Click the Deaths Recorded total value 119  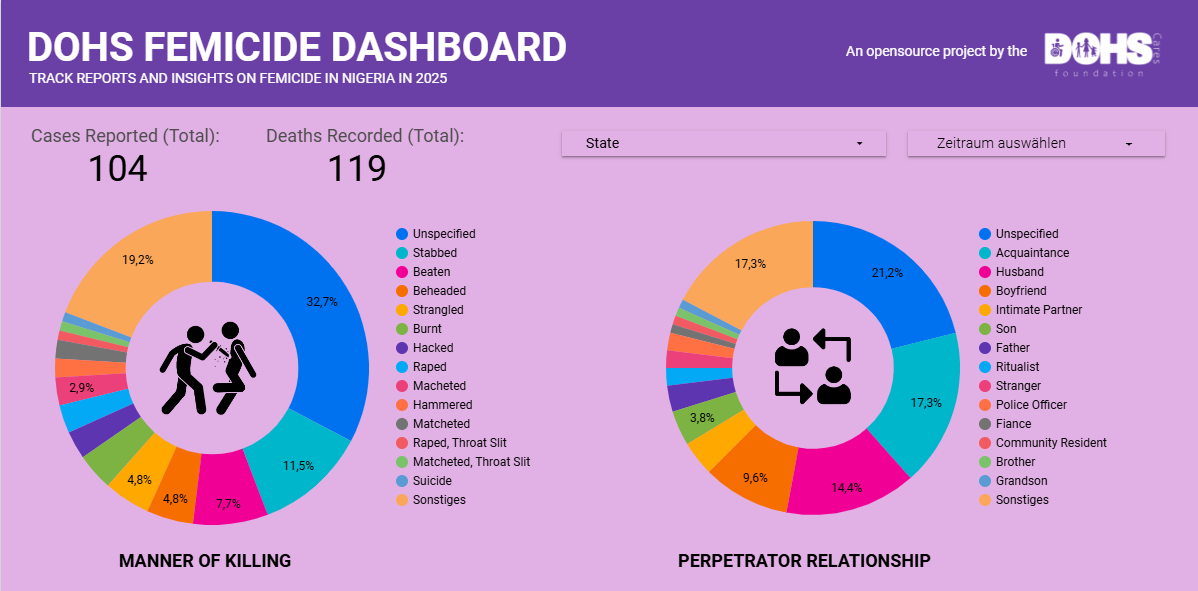pos(357,169)
